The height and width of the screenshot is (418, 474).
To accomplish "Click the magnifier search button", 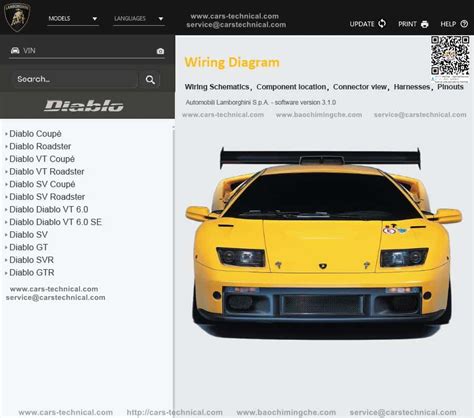I will 150,80.
